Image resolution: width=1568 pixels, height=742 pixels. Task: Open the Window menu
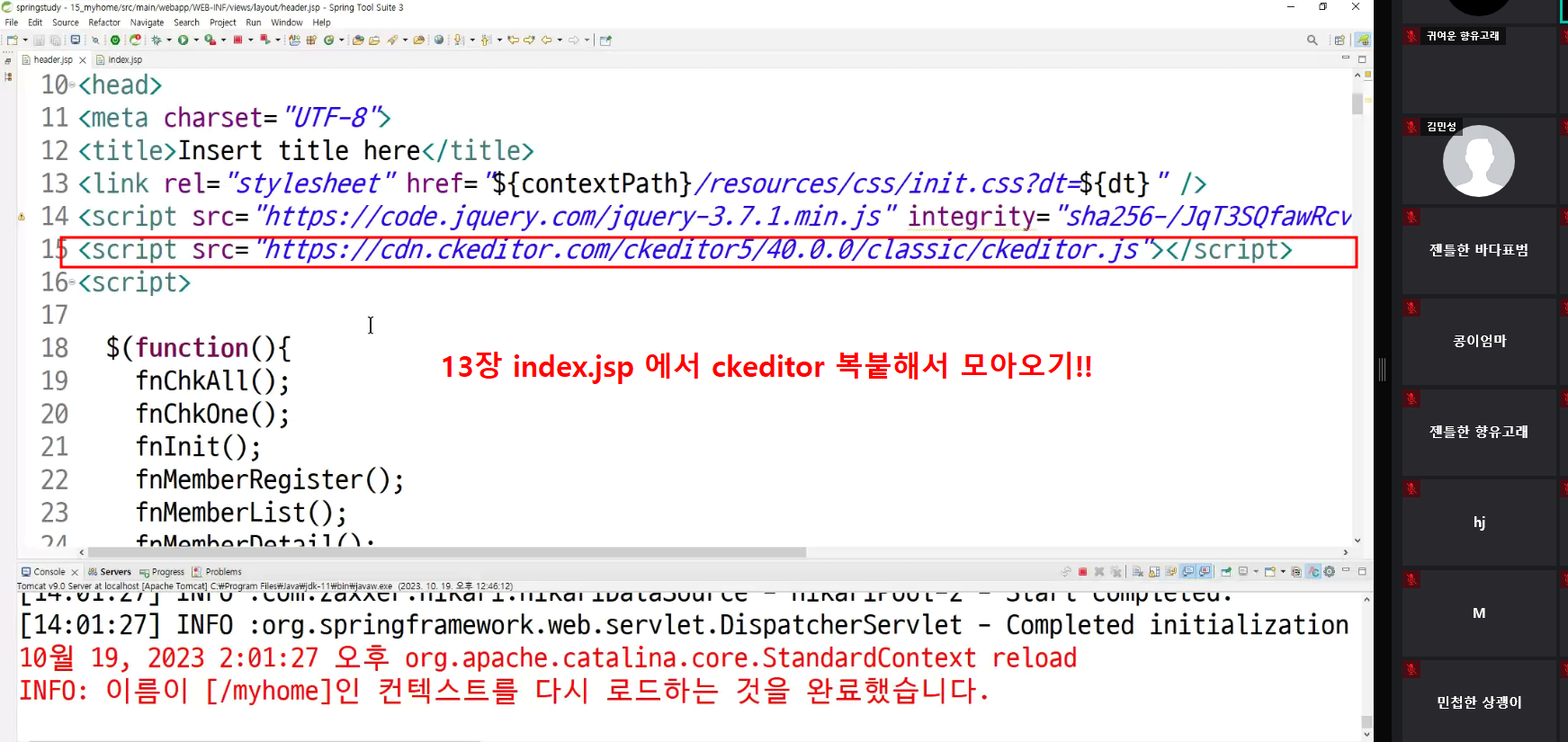[287, 22]
